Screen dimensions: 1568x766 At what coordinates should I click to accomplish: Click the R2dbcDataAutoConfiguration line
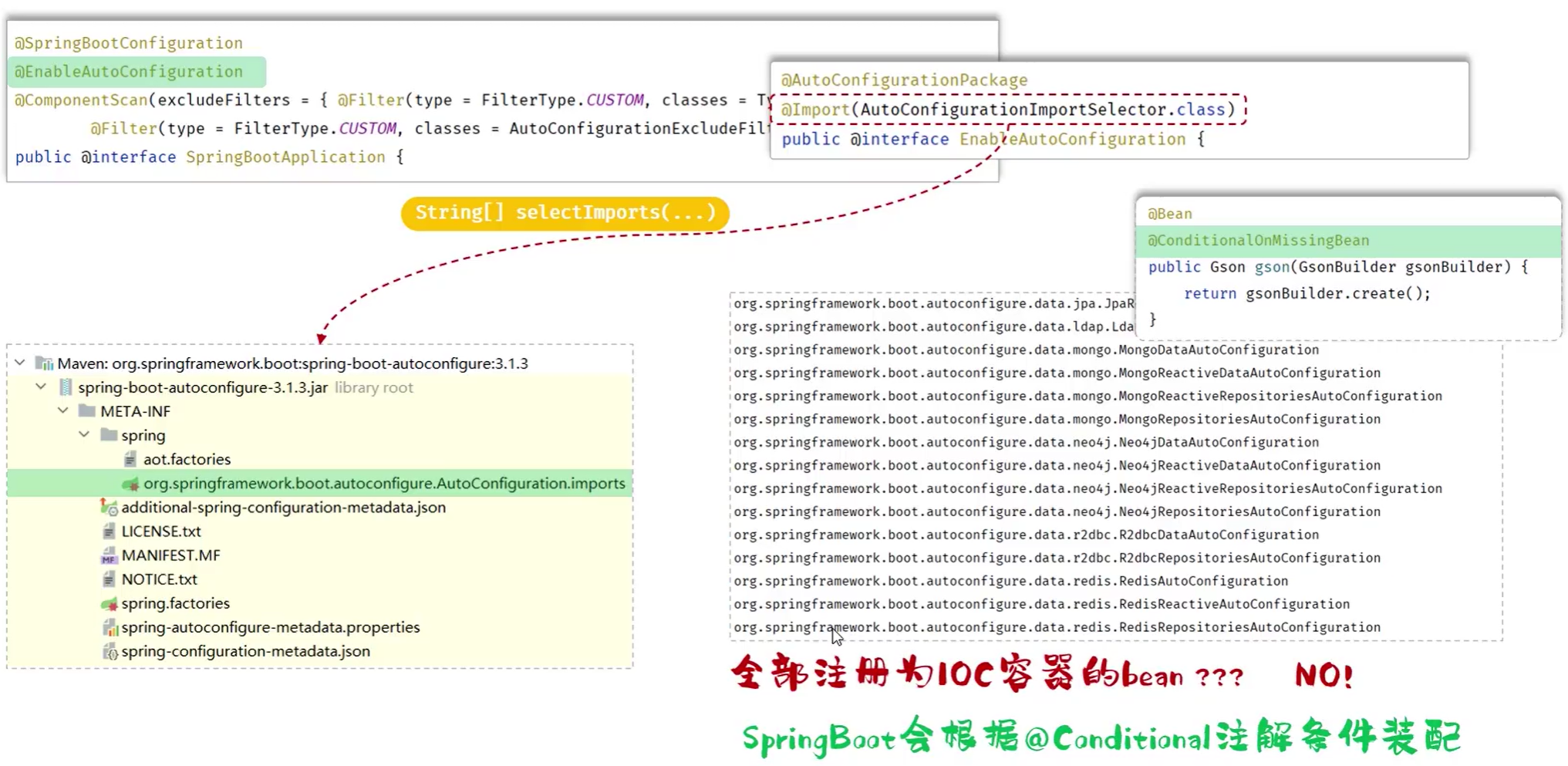coord(1027,535)
